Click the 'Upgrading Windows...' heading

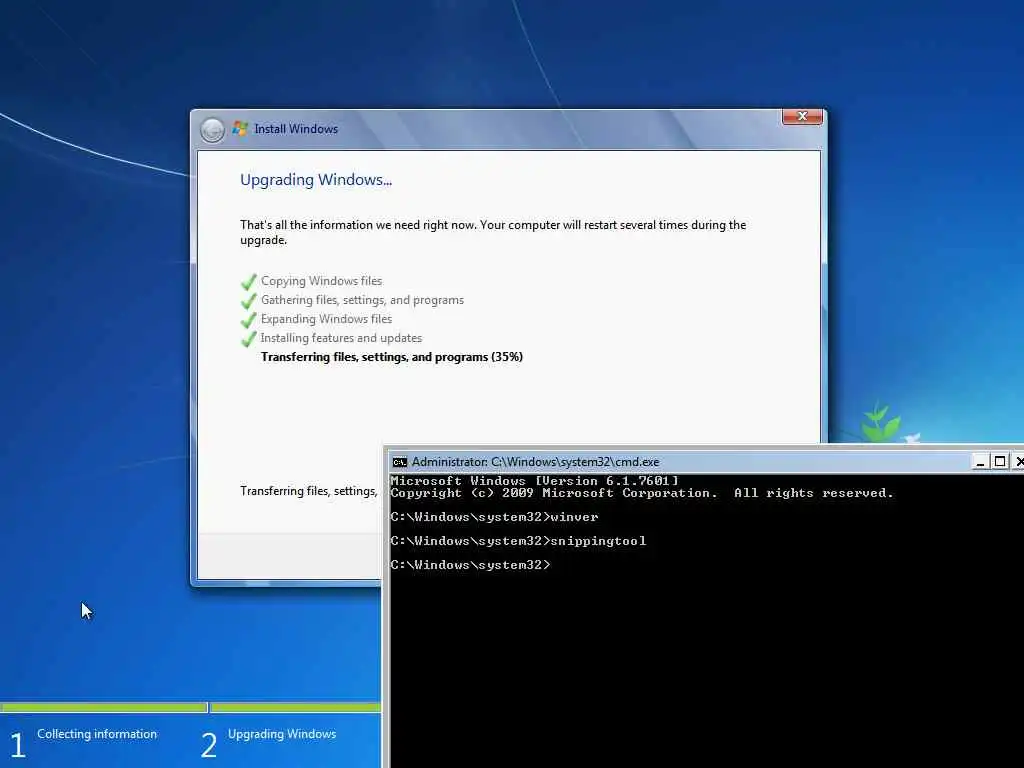point(316,180)
